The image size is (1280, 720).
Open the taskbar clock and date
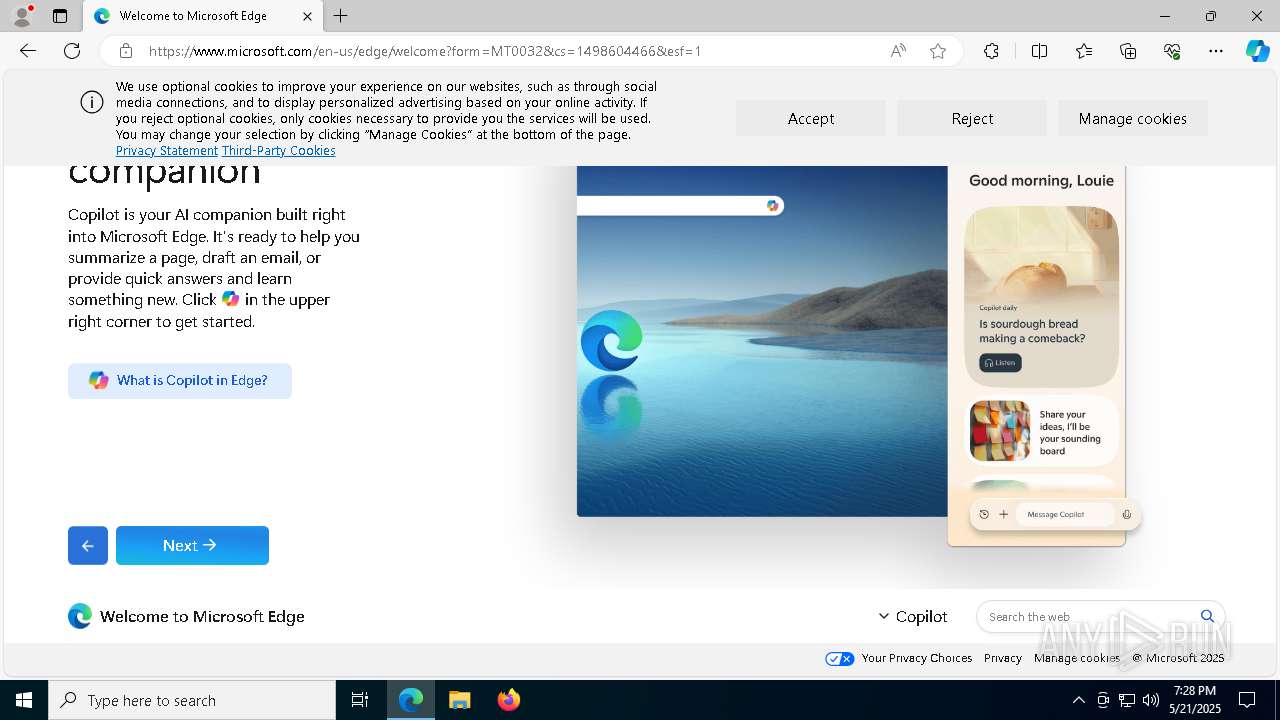[1194, 700]
